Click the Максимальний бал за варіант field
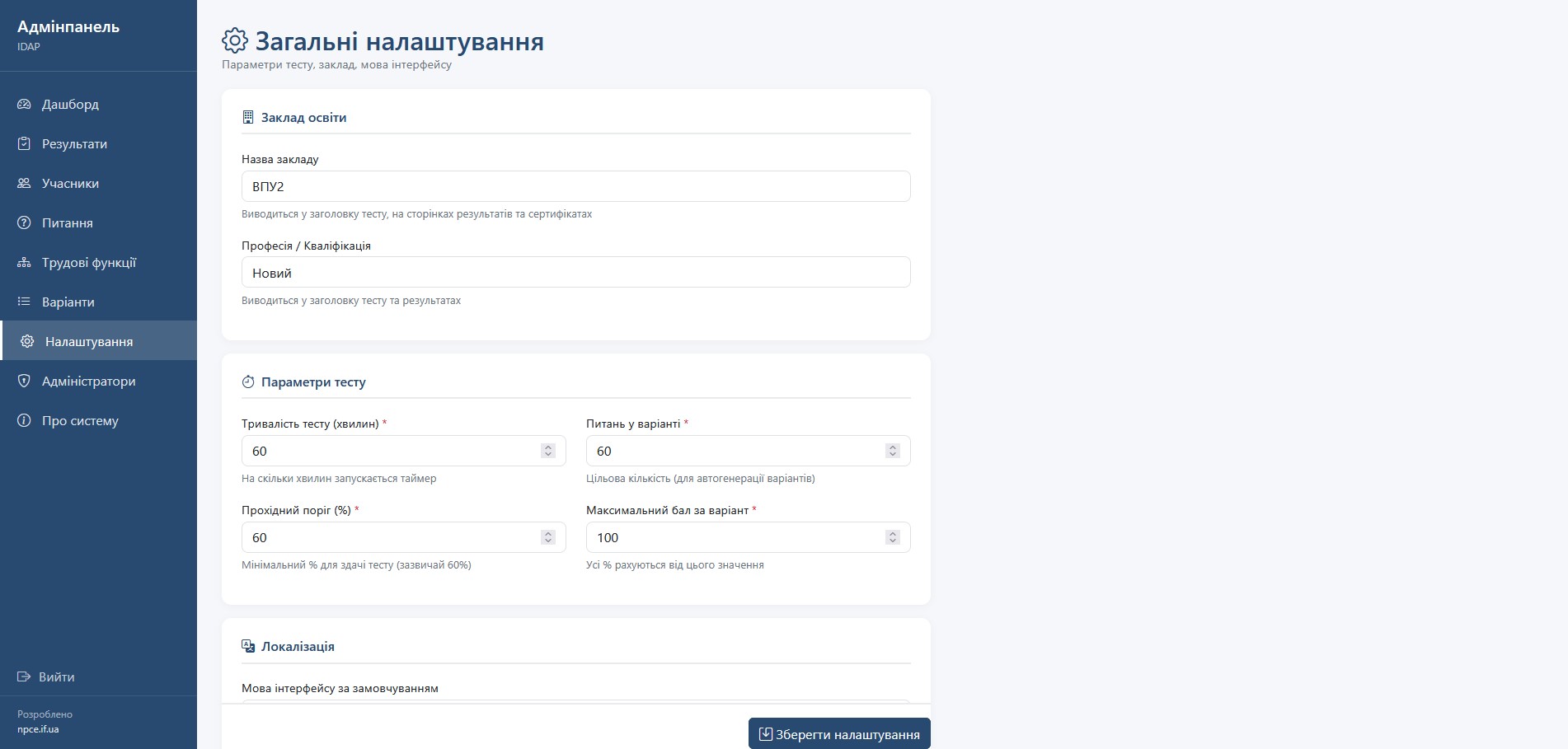 [748, 537]
